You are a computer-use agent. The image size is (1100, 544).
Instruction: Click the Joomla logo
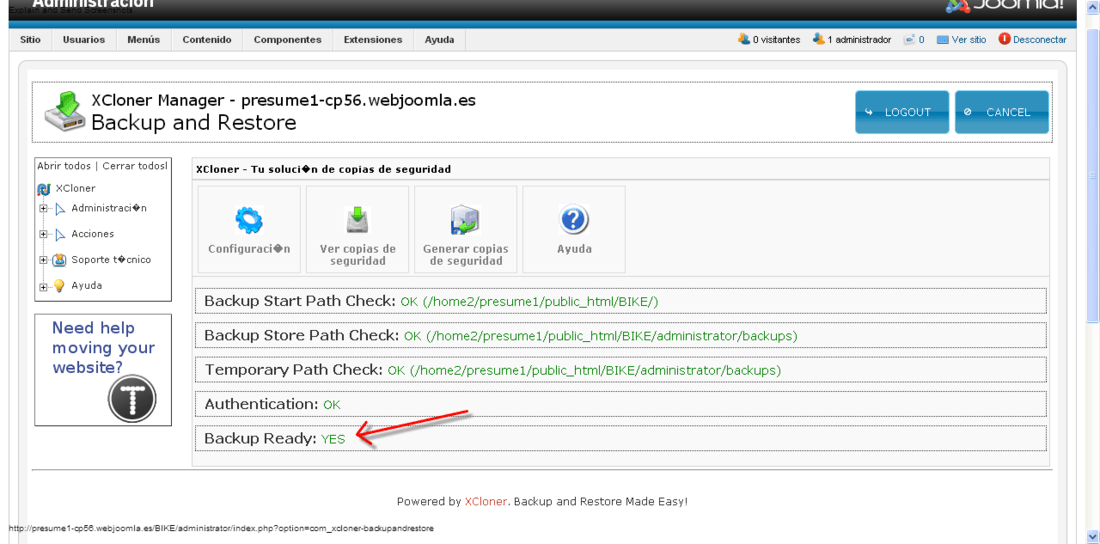1005,6
